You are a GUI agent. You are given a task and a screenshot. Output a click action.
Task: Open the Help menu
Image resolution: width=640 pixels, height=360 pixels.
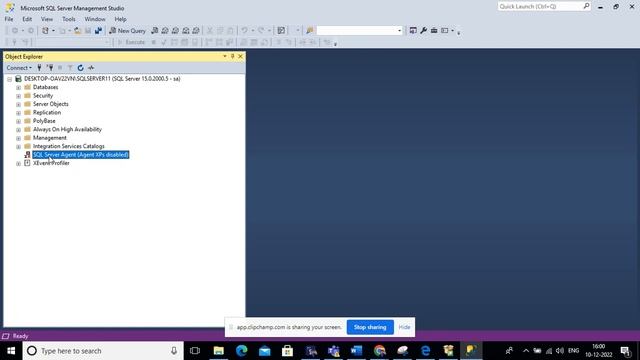pyautogui.click(x=120, y=19)
